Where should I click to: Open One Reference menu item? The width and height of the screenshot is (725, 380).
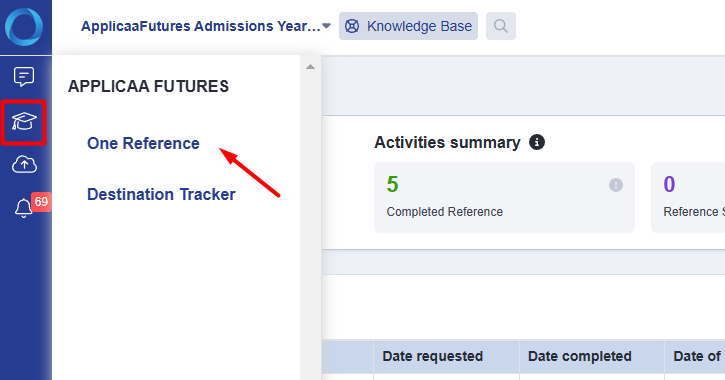(x=143, y=143)
